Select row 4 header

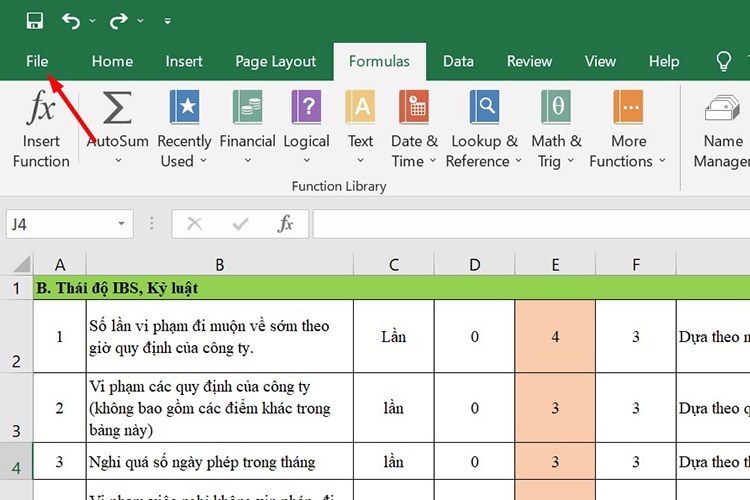pyautogui.click(x=16, y=461)
